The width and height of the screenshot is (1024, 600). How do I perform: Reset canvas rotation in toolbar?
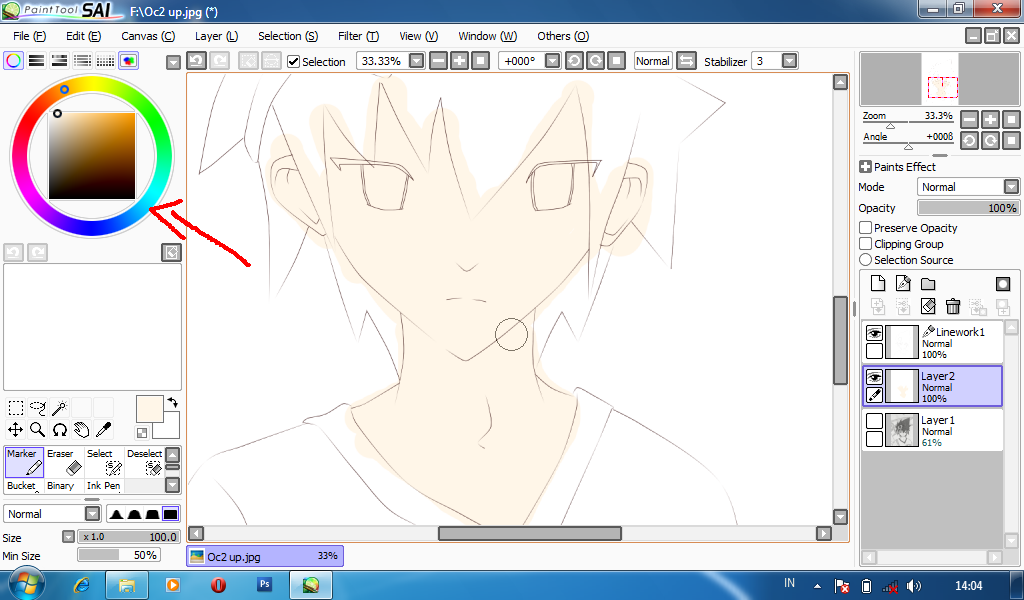pos(616,61)
